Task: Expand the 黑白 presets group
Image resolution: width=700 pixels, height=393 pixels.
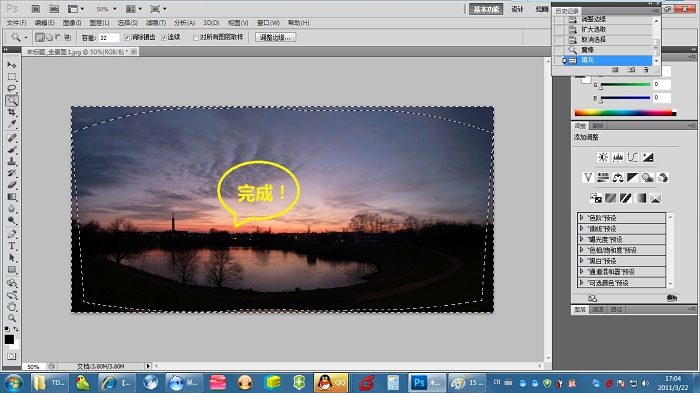Action: 621,261
